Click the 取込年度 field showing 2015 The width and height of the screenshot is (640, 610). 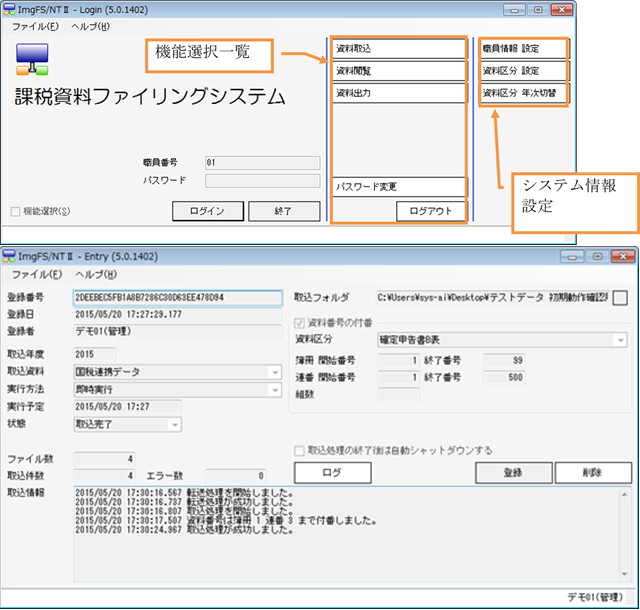(95, 354)
